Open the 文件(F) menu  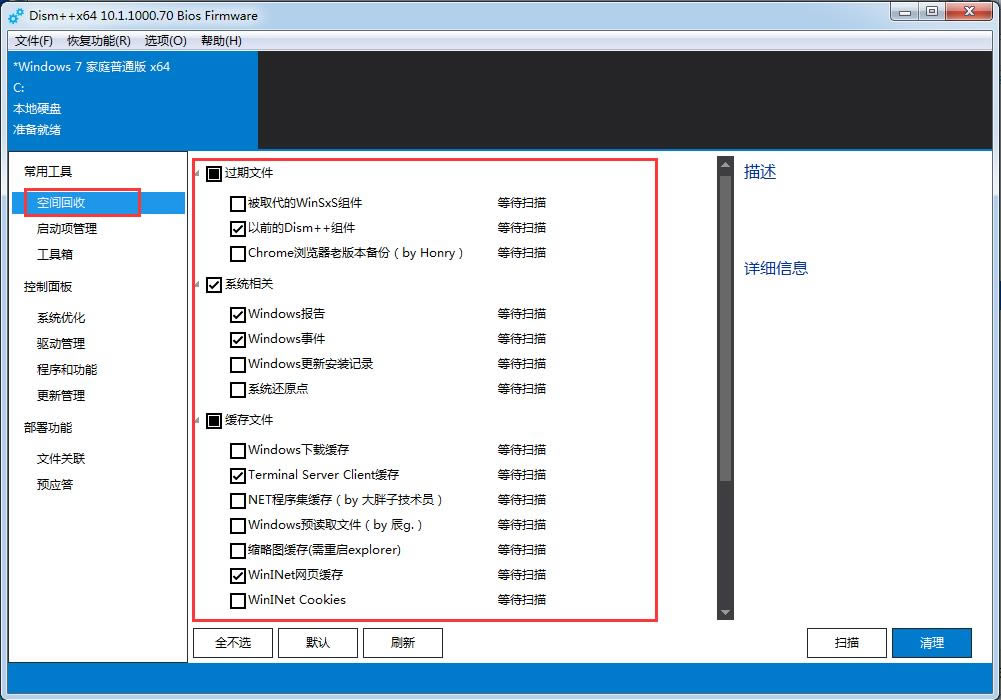tap(34, 41)
